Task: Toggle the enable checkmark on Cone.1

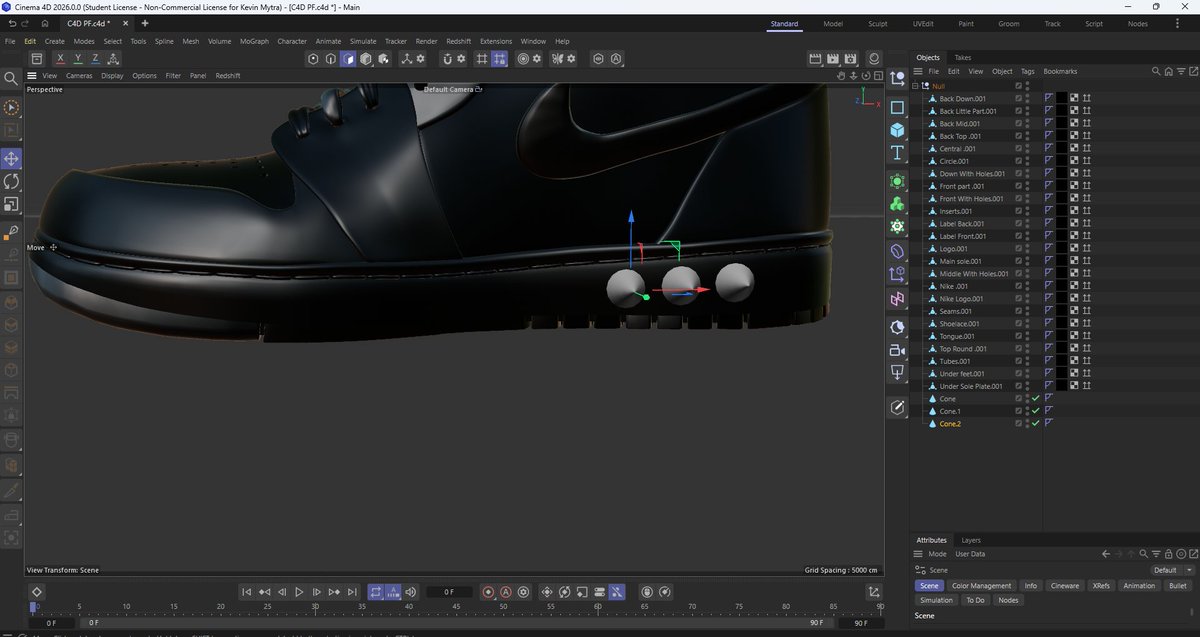Action: point(1035,411)
